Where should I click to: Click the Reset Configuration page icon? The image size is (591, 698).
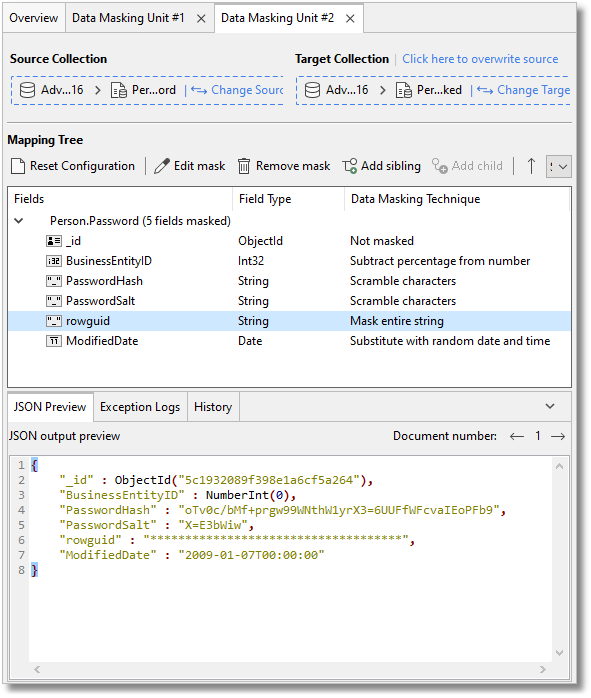18,166
